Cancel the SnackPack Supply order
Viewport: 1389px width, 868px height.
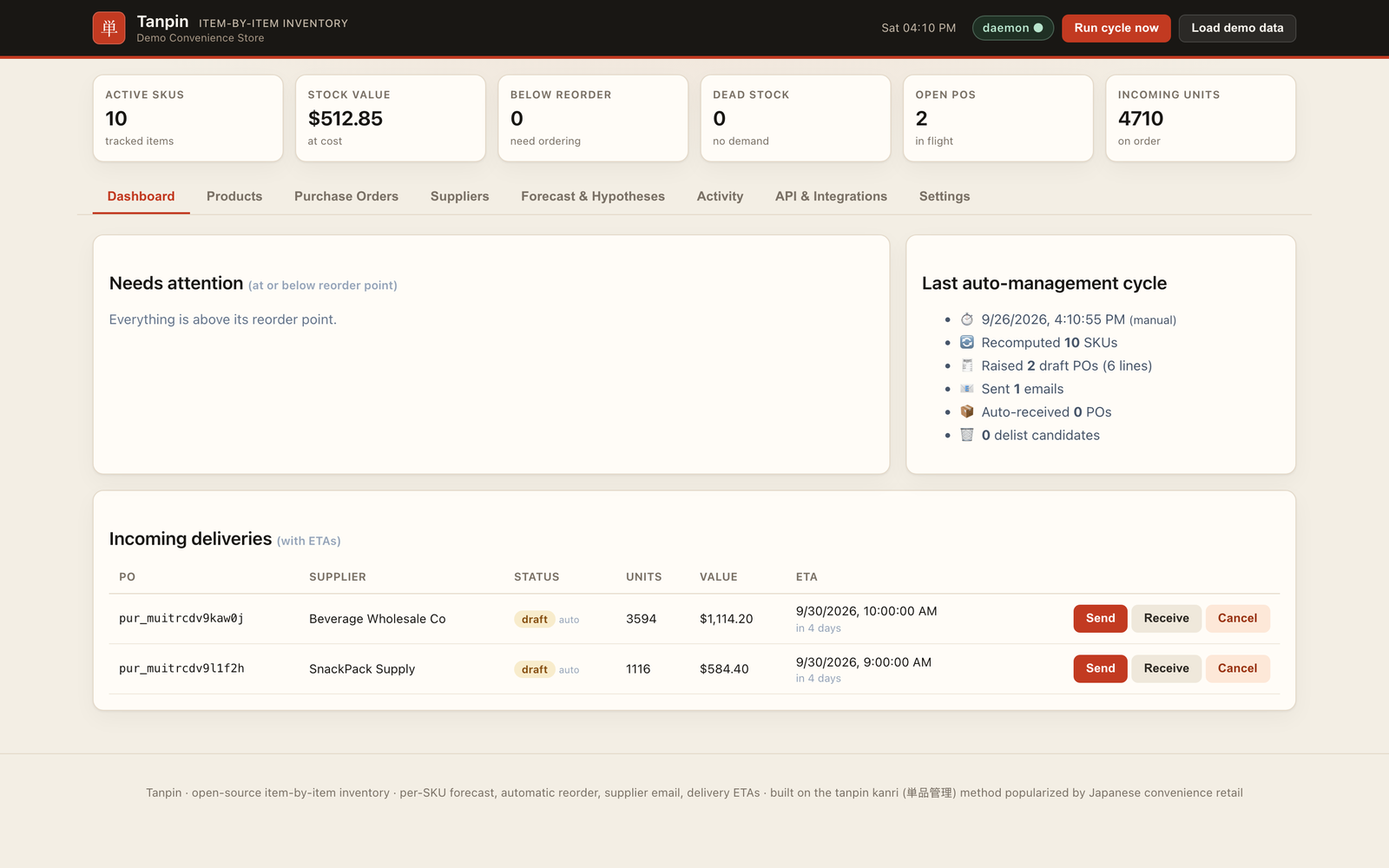tap(1237, 668)
